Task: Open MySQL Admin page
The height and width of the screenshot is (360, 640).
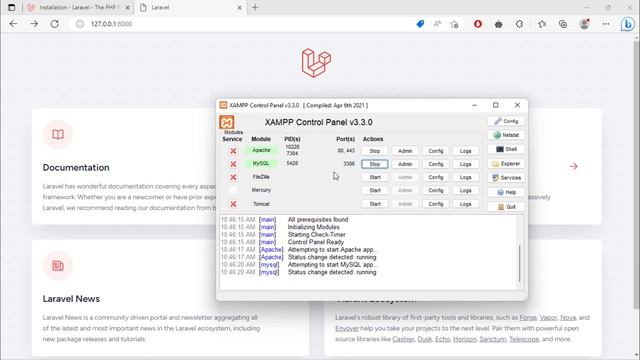Action: [x=405, y=164]
